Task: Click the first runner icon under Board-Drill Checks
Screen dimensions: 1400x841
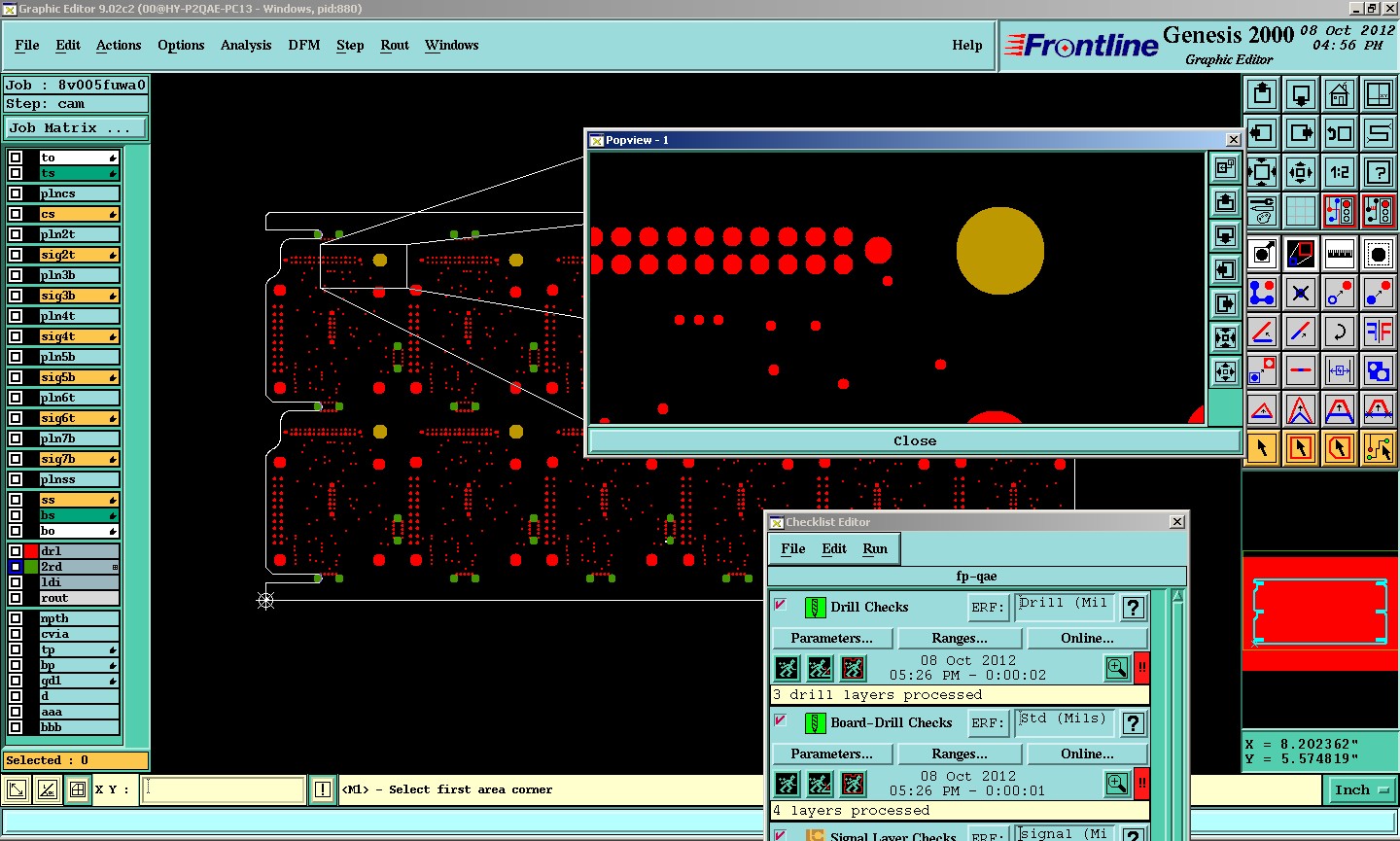Action: pos(787,784)
